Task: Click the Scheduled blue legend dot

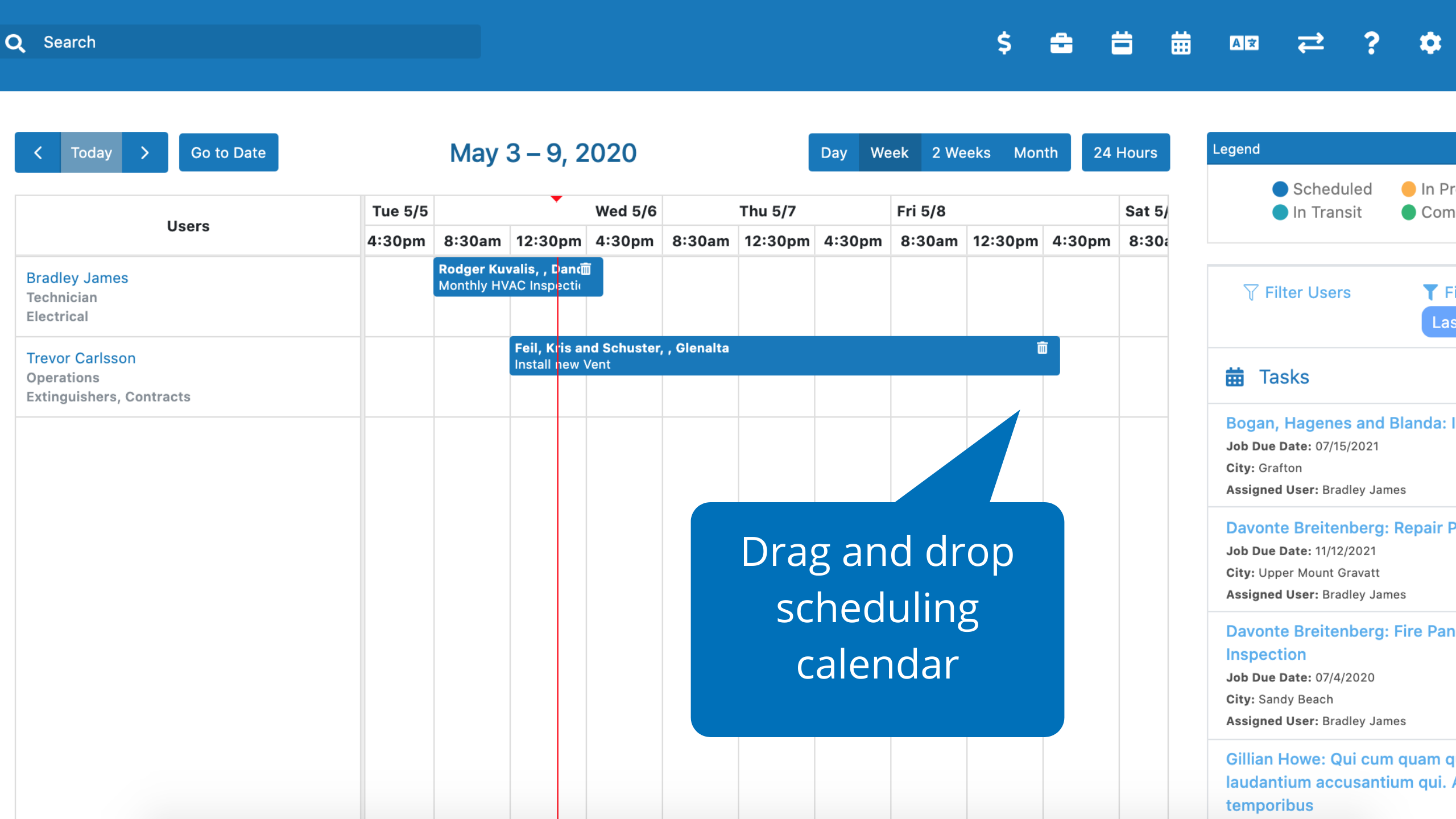Action: pos(1280,189)
